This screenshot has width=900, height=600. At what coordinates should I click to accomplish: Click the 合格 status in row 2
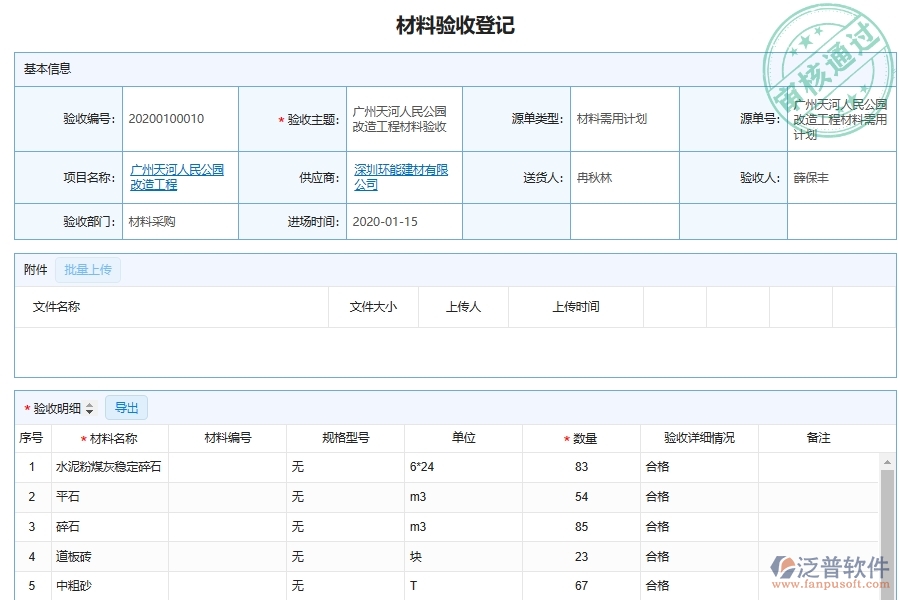[658, 497]
